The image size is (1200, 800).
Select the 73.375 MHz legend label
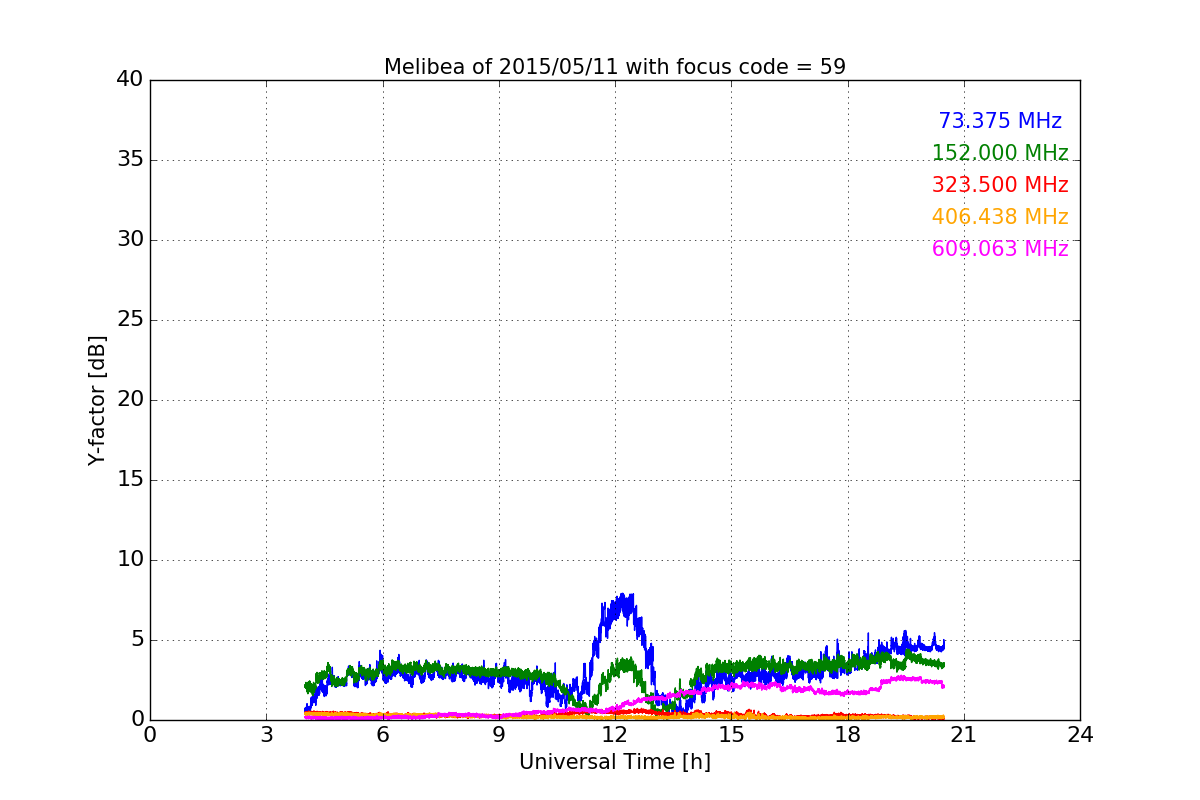(x=1000, y=121)
